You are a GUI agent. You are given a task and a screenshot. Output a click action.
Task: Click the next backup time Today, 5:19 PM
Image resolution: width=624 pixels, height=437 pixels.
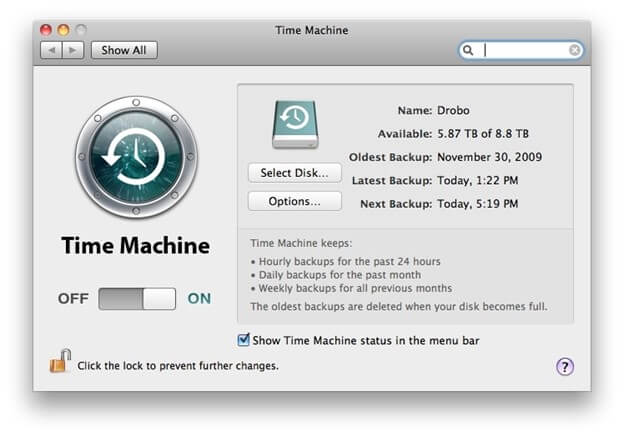coord(478,204)
